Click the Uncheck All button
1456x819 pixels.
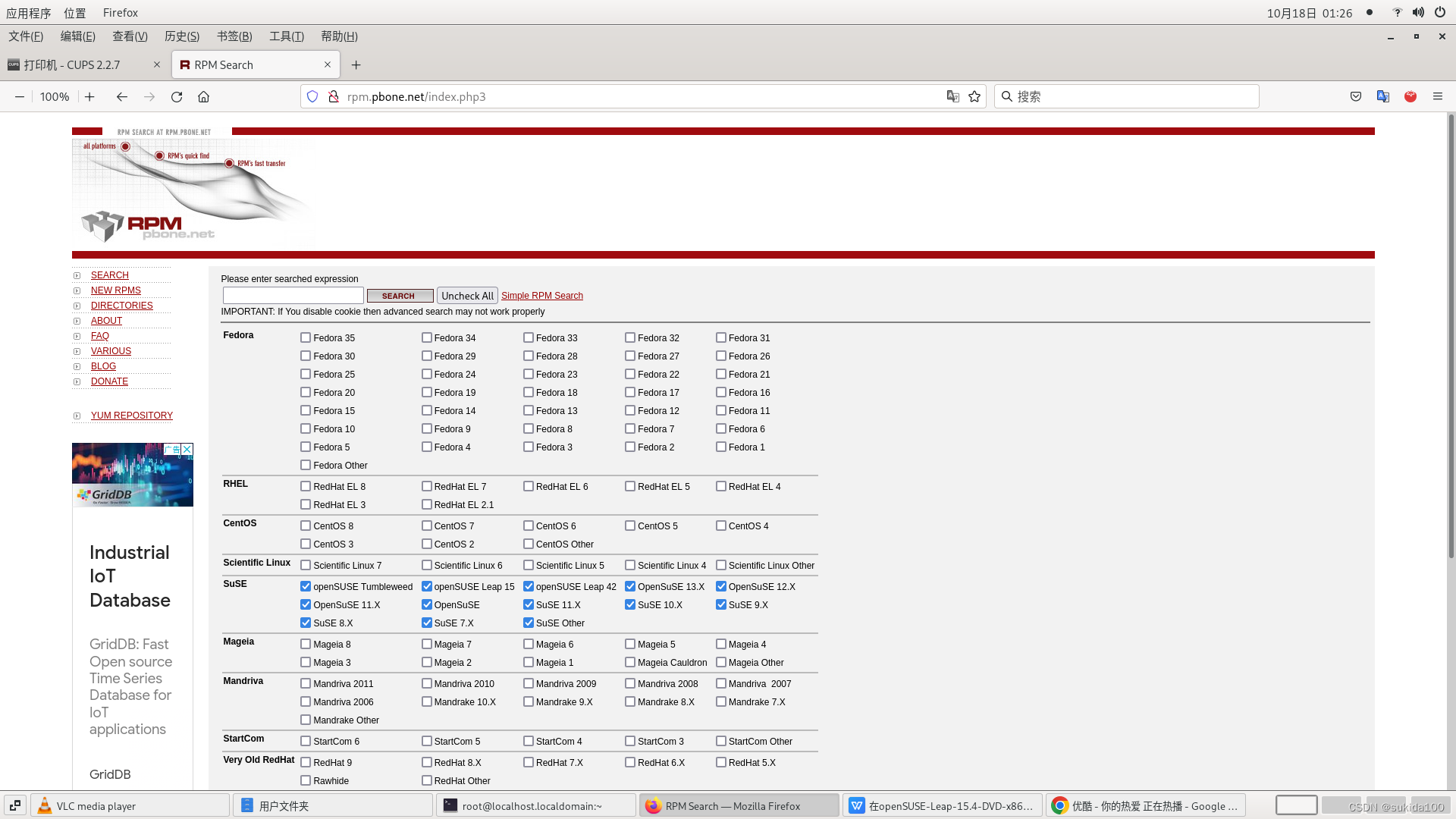click(467, 295)
